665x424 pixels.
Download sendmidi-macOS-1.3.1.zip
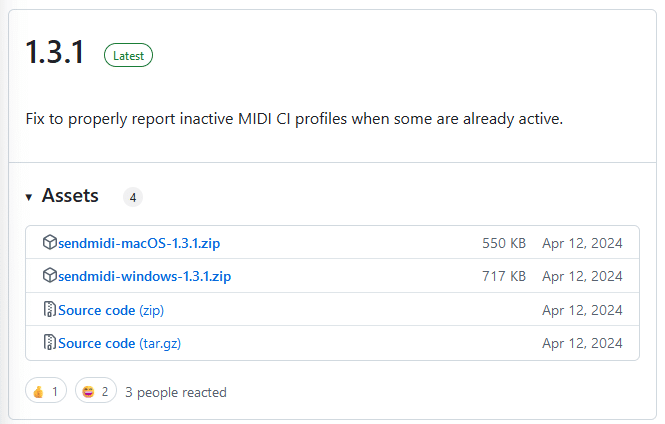[139, 243]
